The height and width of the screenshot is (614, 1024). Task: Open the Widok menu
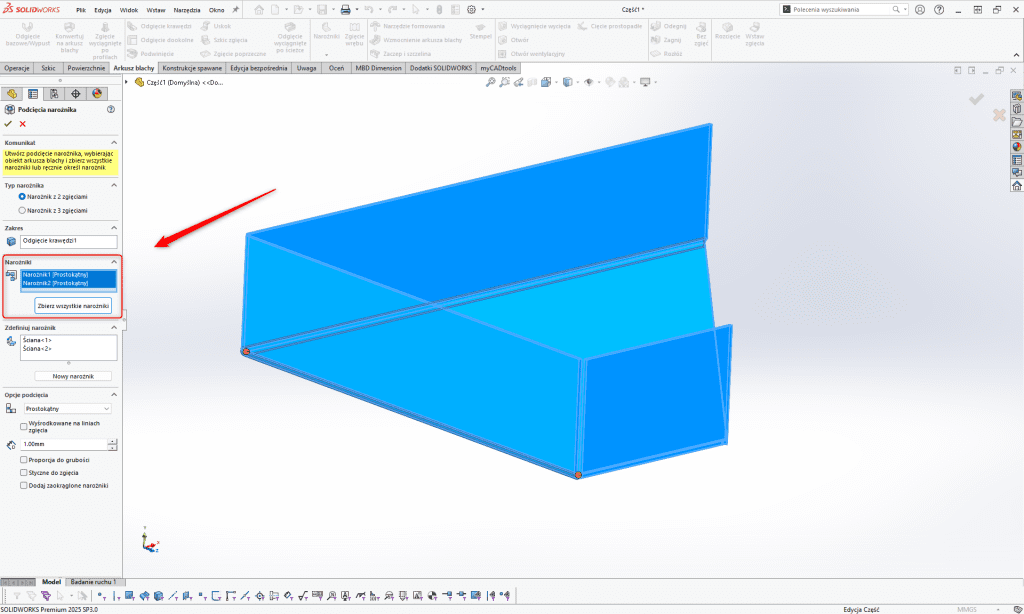point(129,10)
